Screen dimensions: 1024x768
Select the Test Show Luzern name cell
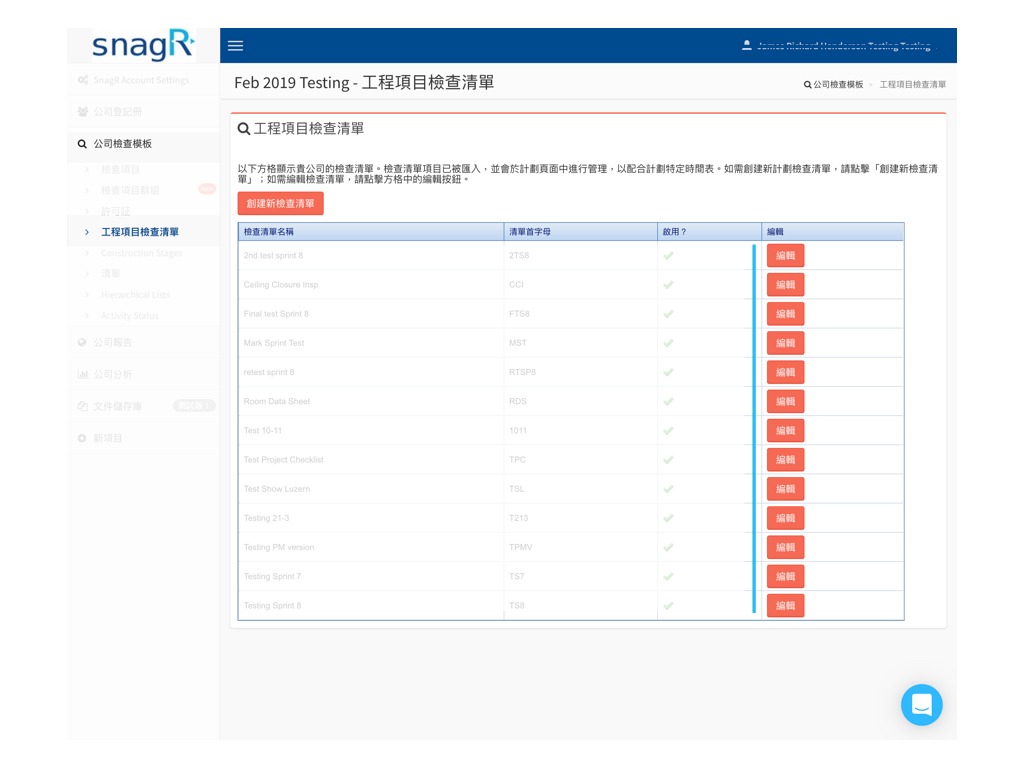pos(371,489)
